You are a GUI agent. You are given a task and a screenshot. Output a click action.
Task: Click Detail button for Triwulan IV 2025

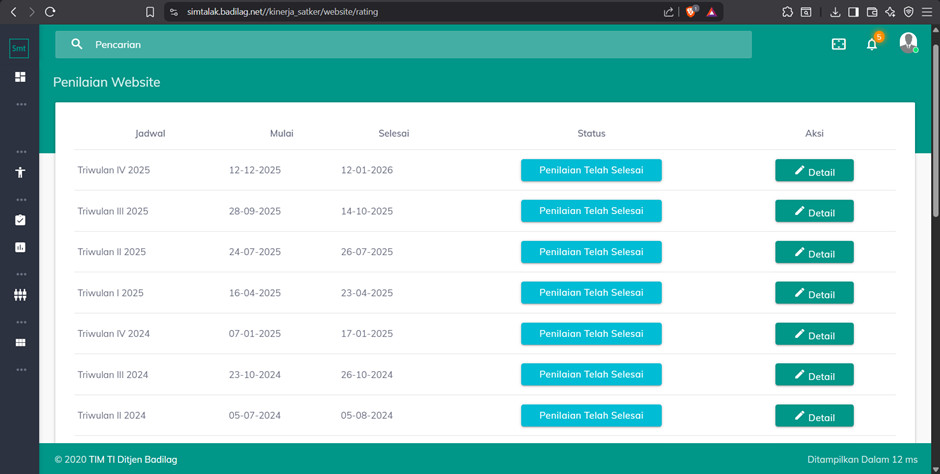tap(814, 171)
